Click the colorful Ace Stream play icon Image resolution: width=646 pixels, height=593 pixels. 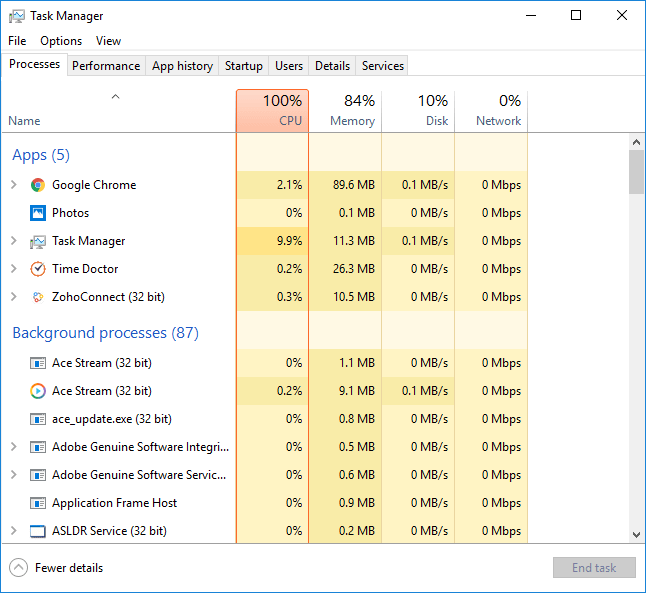pos(38,391)
